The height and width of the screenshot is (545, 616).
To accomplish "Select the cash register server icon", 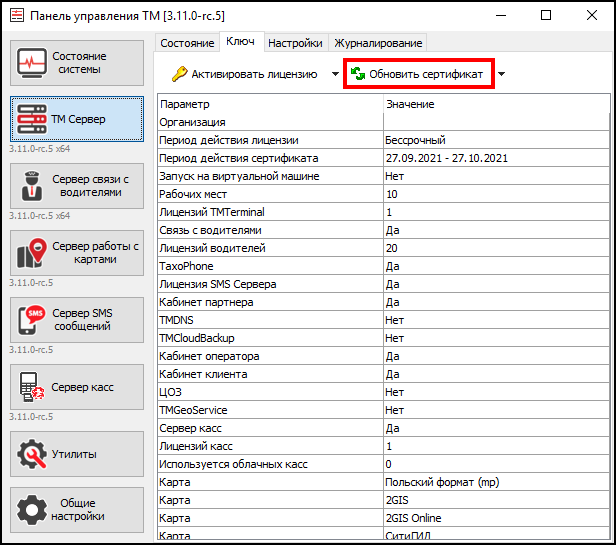I will tap(33, 386).
